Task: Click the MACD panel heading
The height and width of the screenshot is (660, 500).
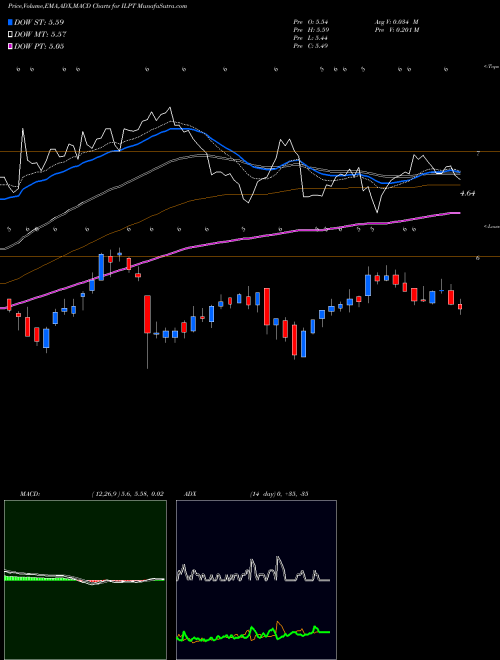Action: (x=30, y=494)
